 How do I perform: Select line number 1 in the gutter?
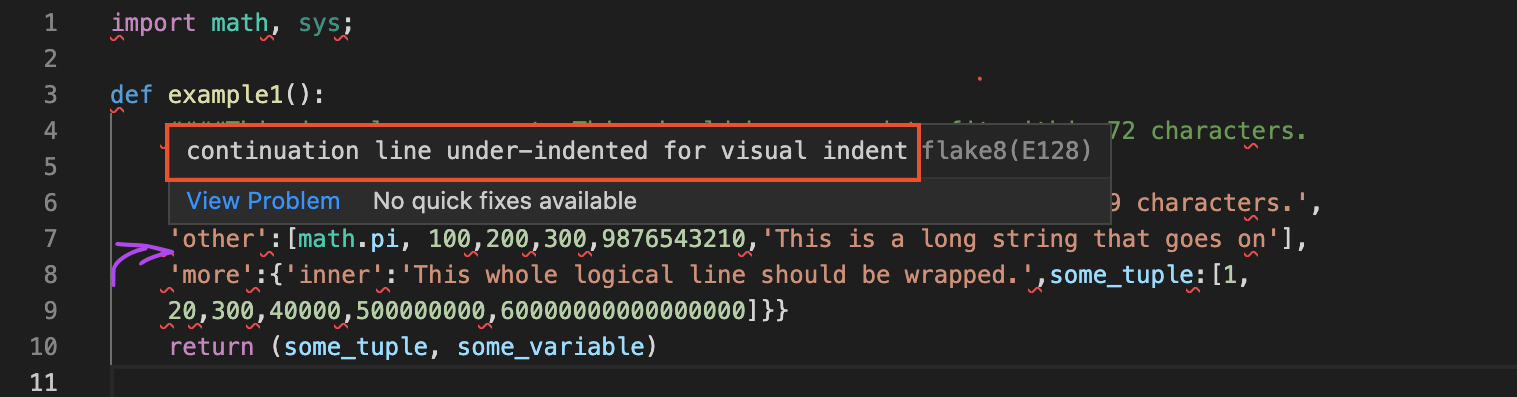[x=49, y=22]
